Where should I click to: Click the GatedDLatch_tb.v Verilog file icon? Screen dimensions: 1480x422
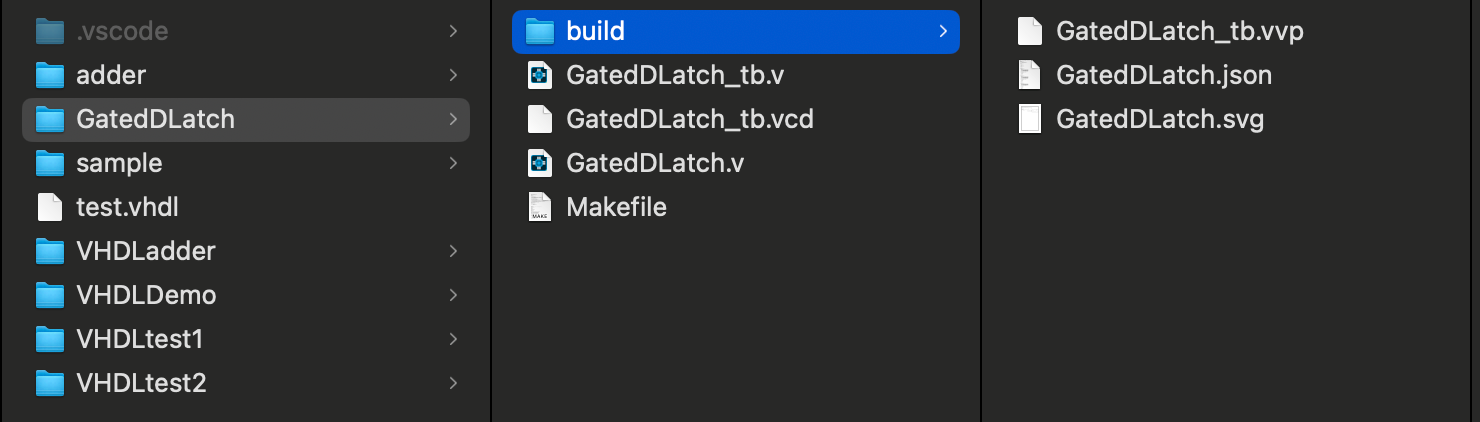[x=540, y=75]
